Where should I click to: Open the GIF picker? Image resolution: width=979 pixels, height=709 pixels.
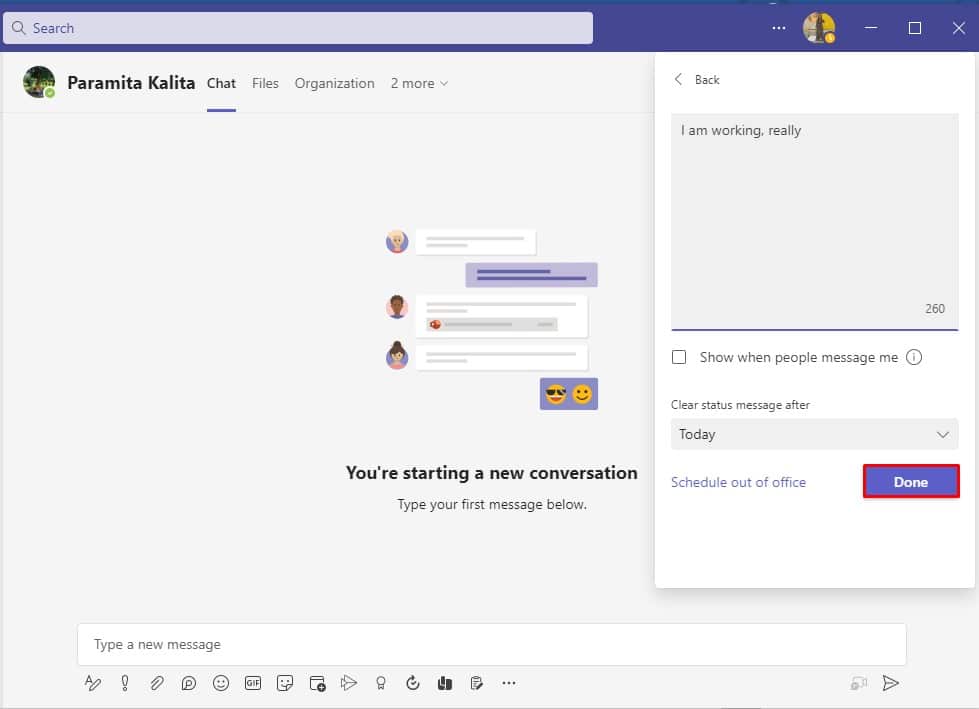[x=252, y=683]
